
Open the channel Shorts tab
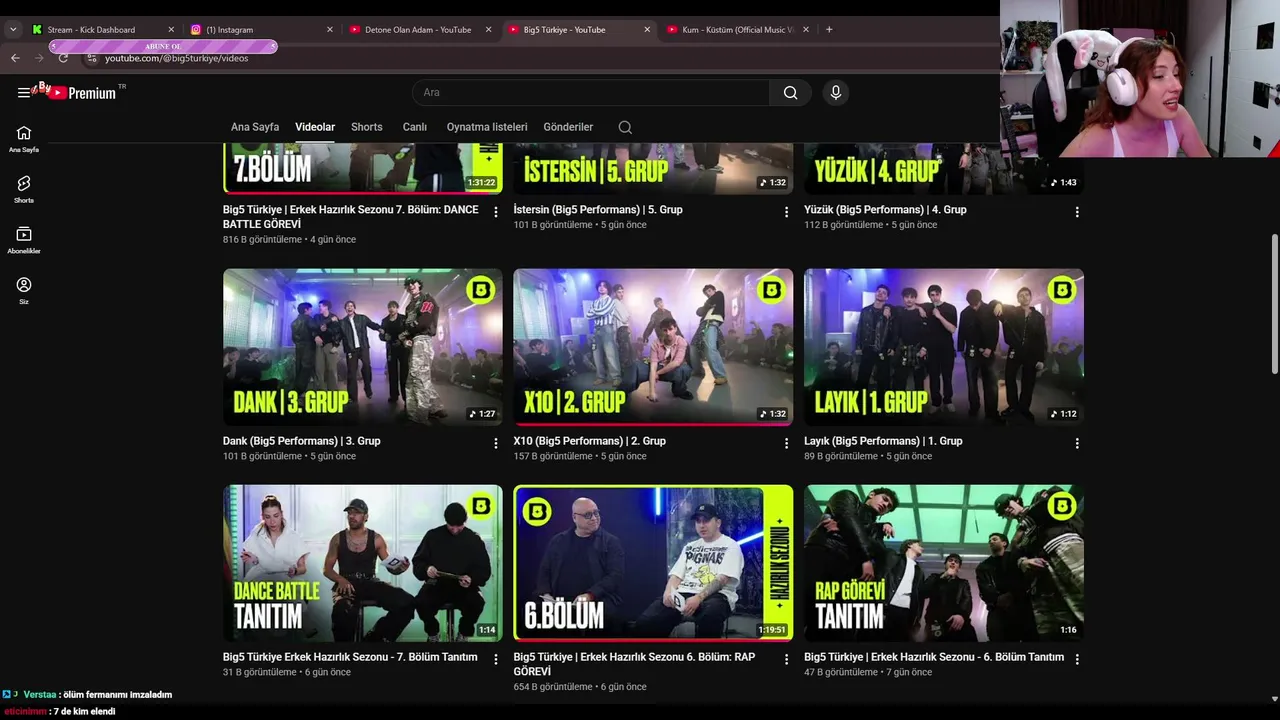367,127
